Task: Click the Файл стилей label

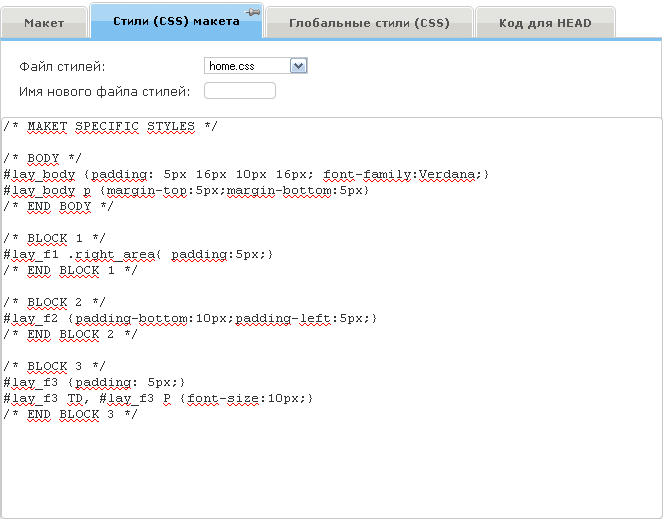Action: tap(62, 66)
